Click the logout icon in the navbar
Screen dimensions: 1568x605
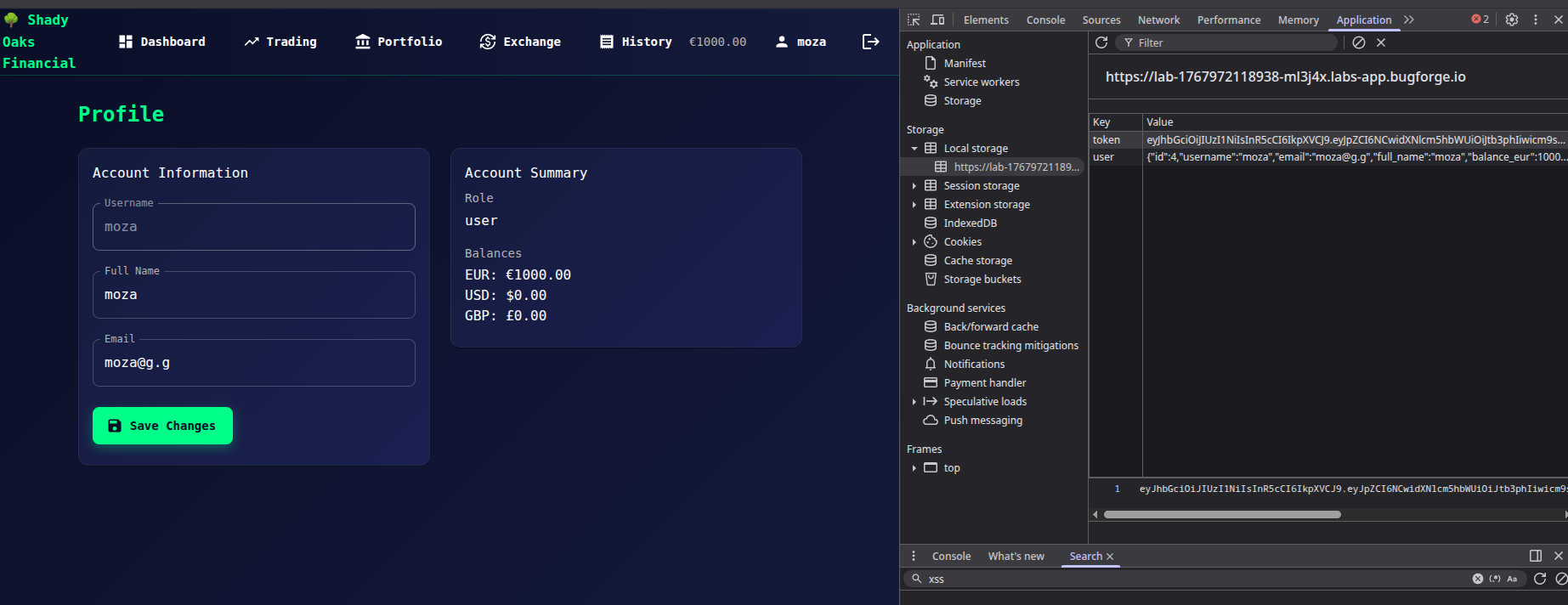pyautogui.click(x=870, y=42)
